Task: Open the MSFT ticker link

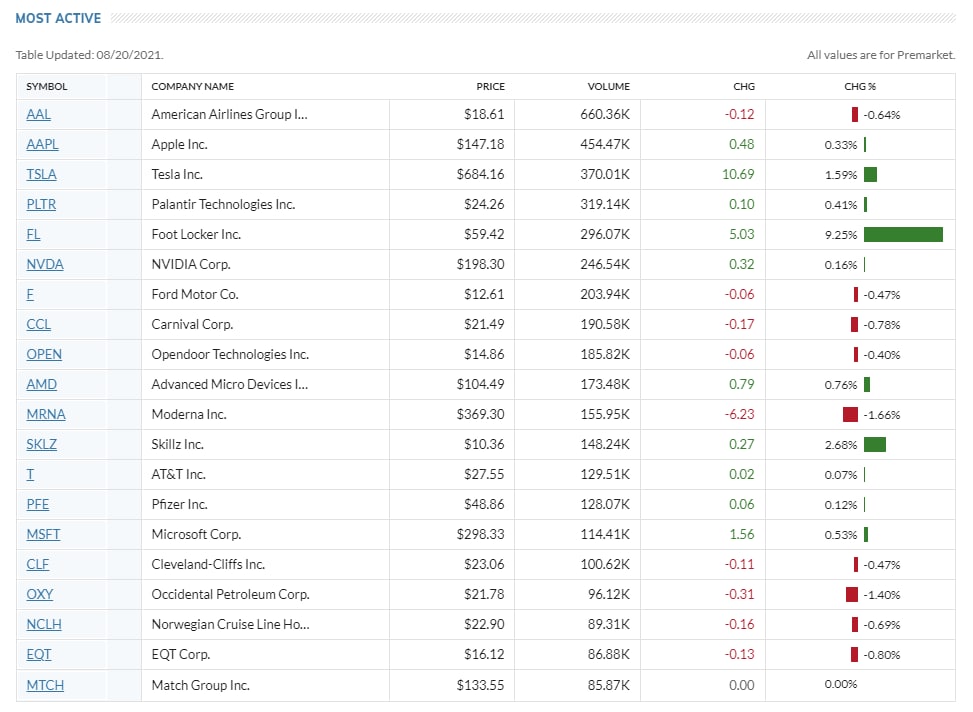Action: click(x=43, y=534)
